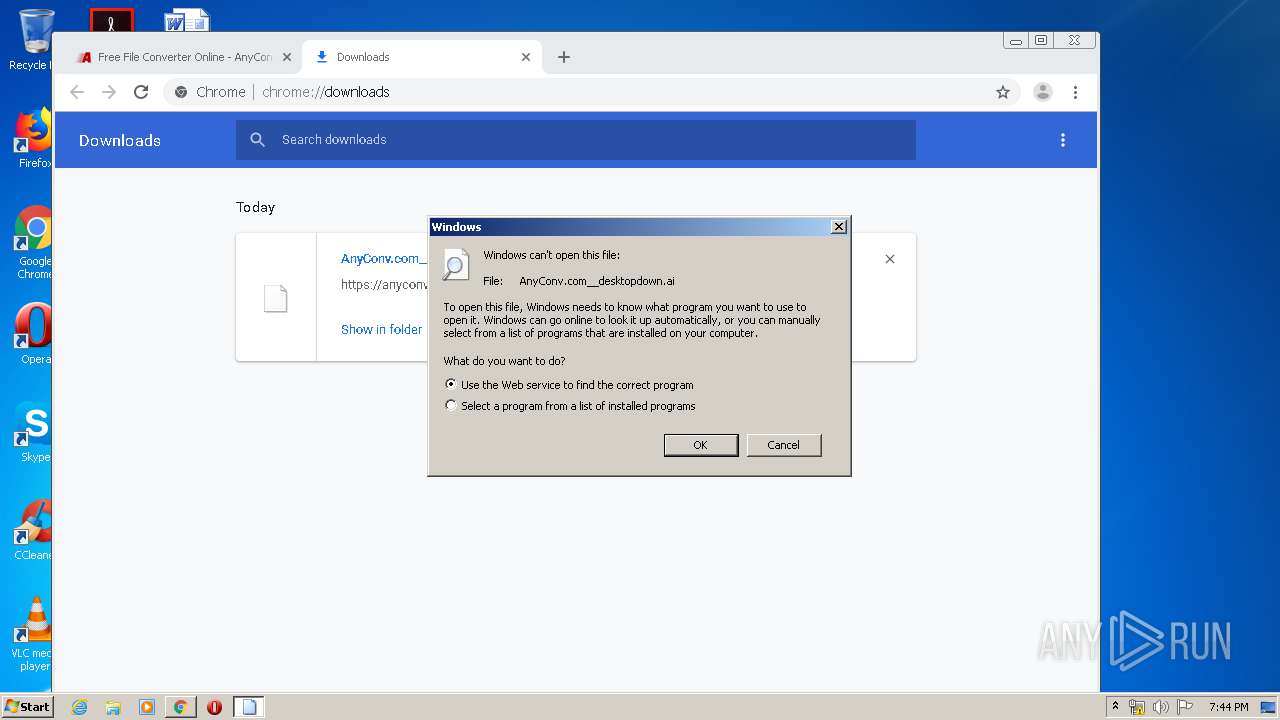Go back in Chrome
Screen dimensions: 1280x720
[77, 92]
